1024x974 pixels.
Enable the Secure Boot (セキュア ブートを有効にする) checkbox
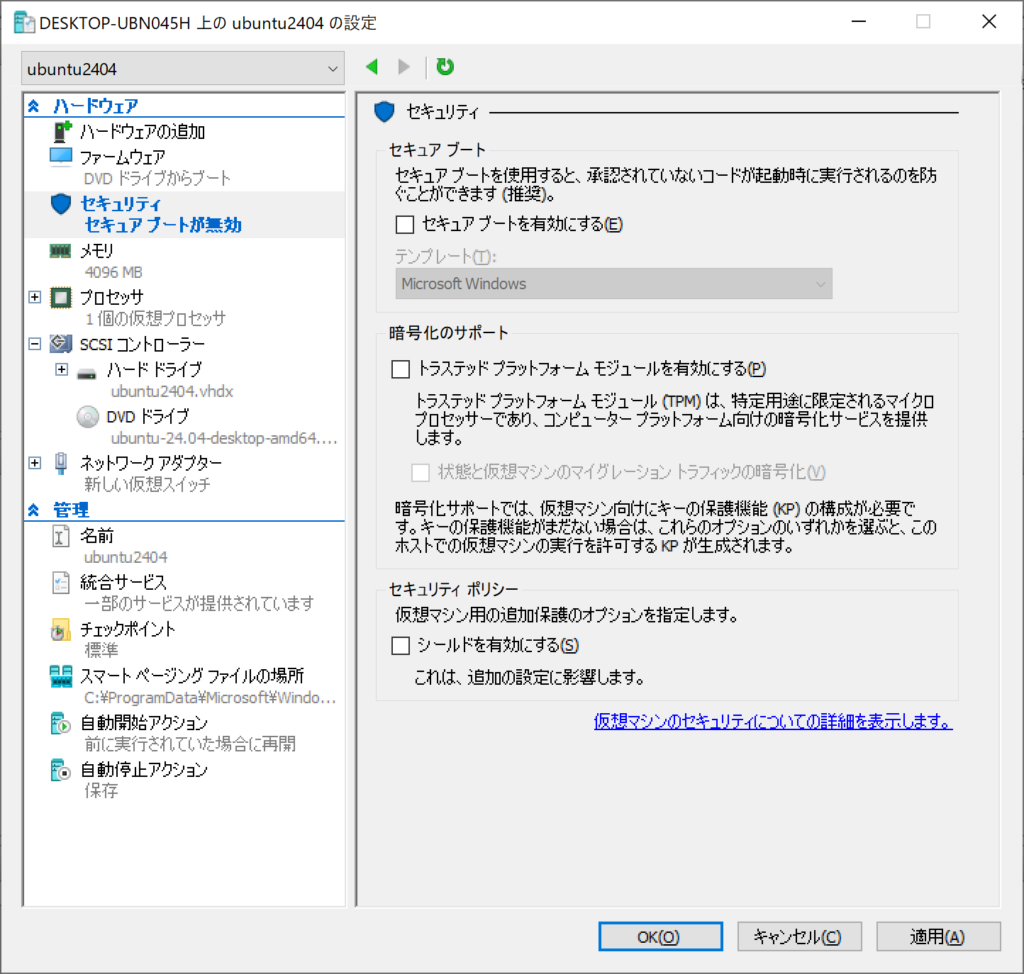(x=403, y=224)
